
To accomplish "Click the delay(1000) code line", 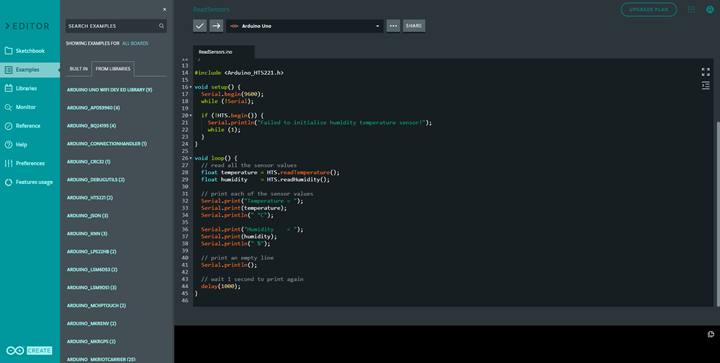I will (221, 286).
